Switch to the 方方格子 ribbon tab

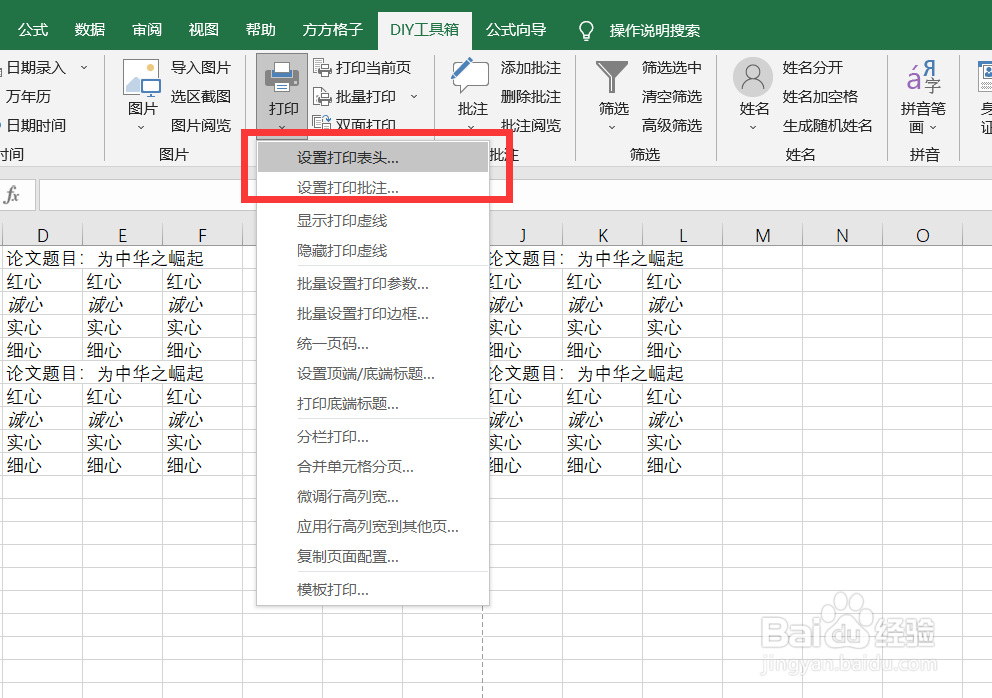pos(331,30)
